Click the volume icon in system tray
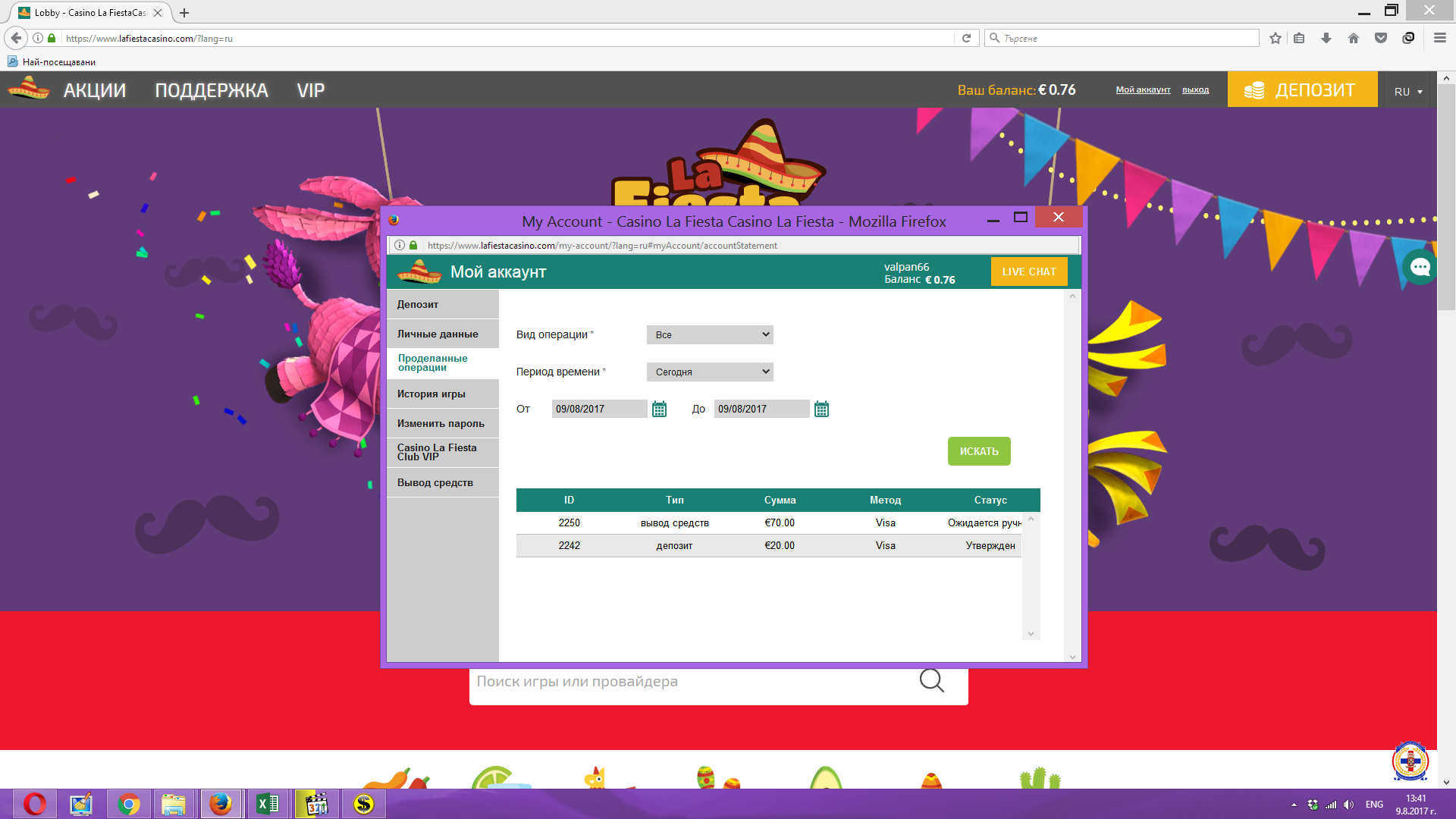This screenshot has height=819, width=1456. [x=1348, y=805]
